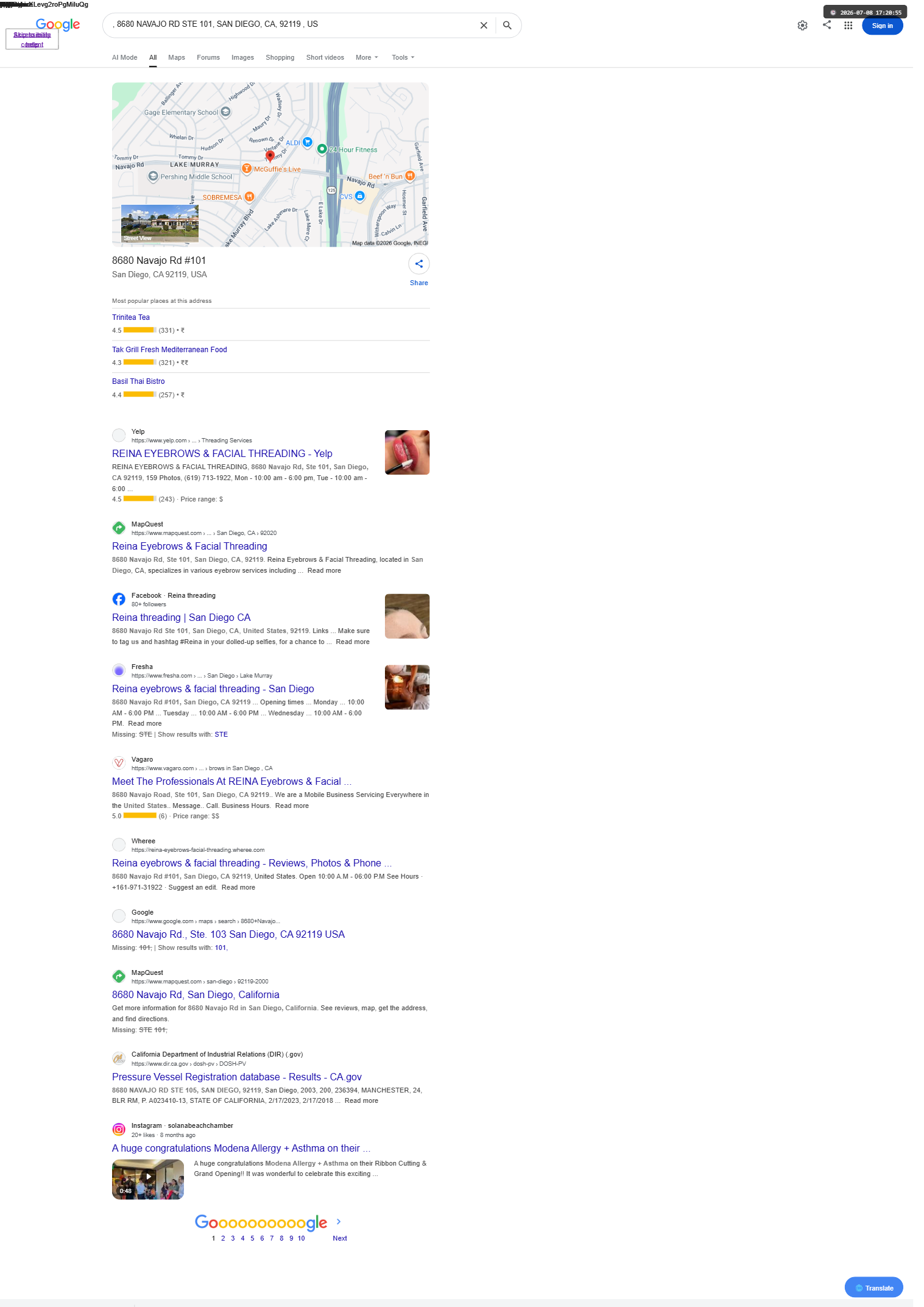Screen dimensions: 924x1307
Task: Open the Short videos tab
Action: pyautogui.click(x=325, y=57)
